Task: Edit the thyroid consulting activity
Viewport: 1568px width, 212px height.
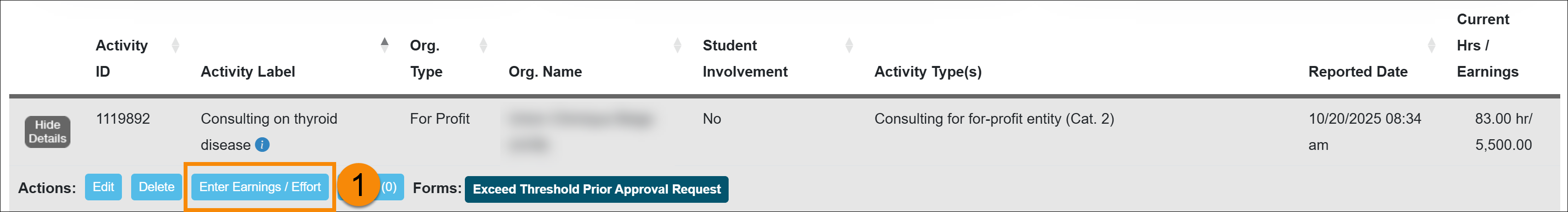Action: (x=103, y=187)
